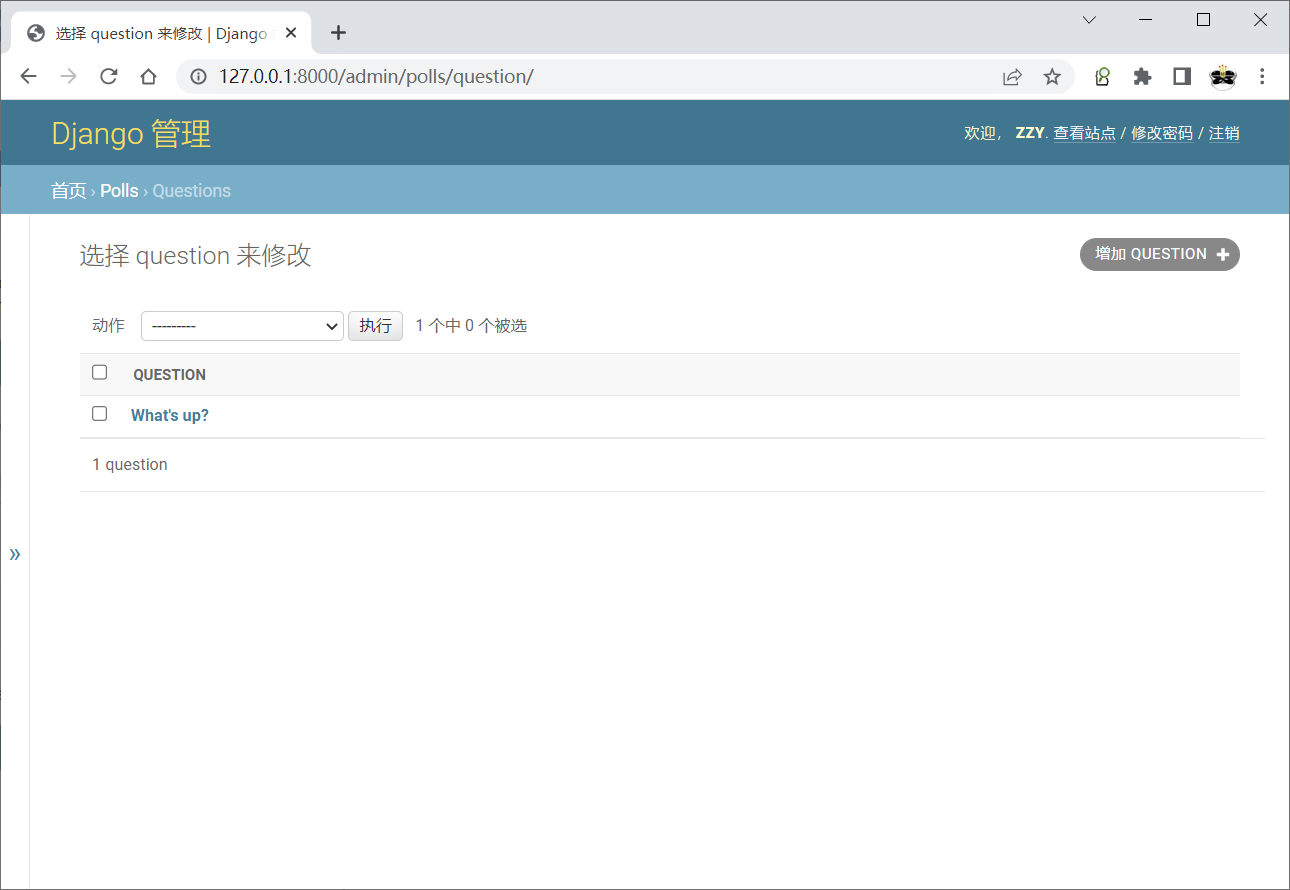Open Chrome's three-dot menu
The image size is (1290, 890).
[x=1262, y=77]
